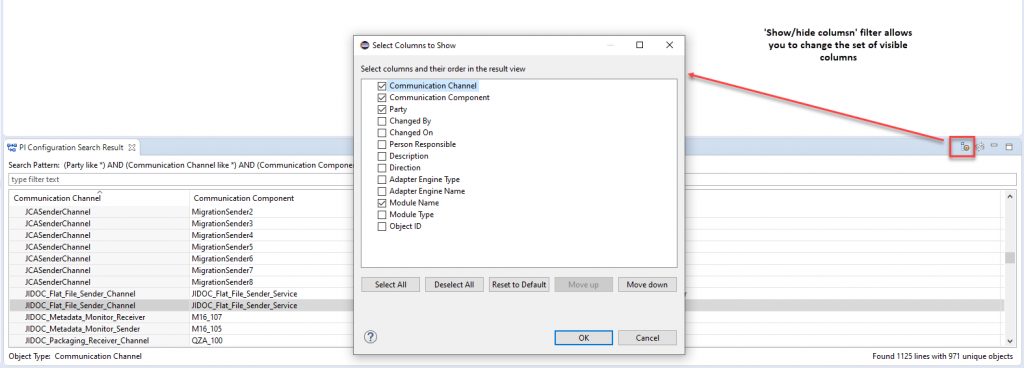Uncheck the Communication Channel column
Viewport: 1024px width, 368px height.
pyautogui.click(x=382, y=86)
